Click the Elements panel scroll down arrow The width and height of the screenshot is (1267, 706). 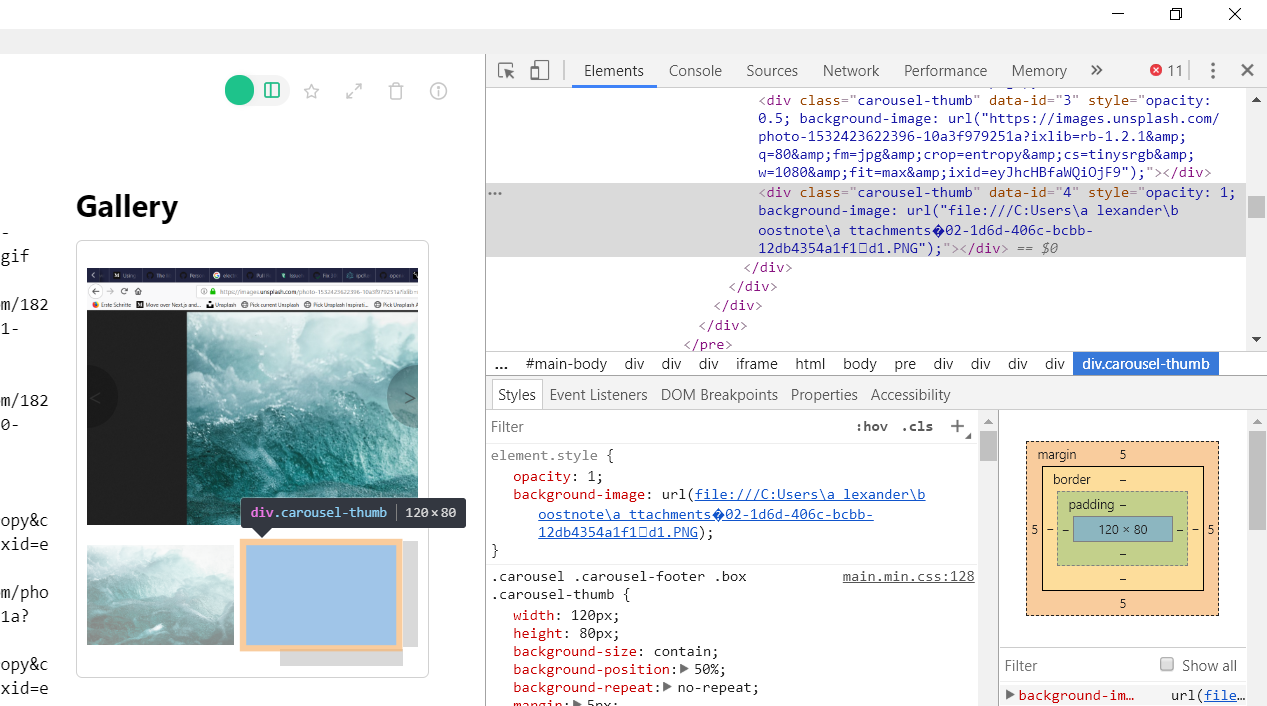click(1256, 340)
